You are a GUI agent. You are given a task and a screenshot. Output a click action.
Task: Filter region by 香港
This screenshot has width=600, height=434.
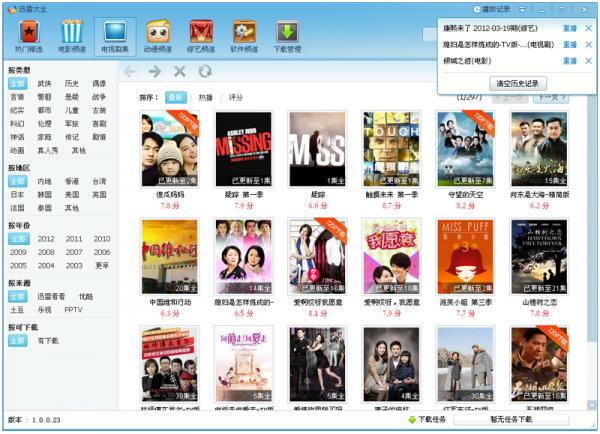pos(72,181)
